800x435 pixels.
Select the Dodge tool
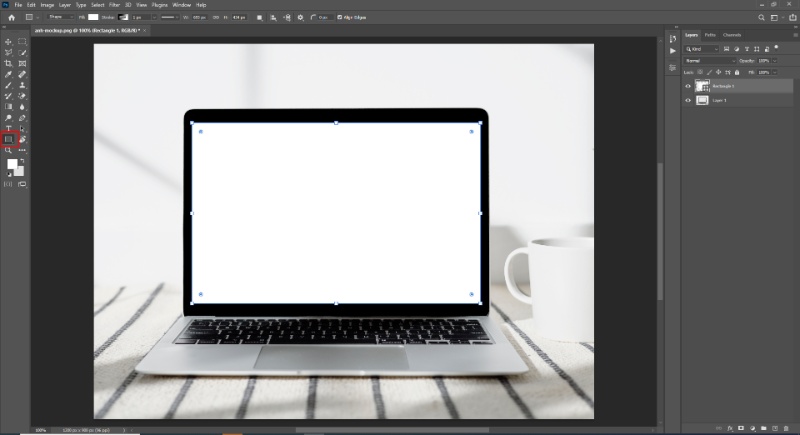tap(8, 118)
